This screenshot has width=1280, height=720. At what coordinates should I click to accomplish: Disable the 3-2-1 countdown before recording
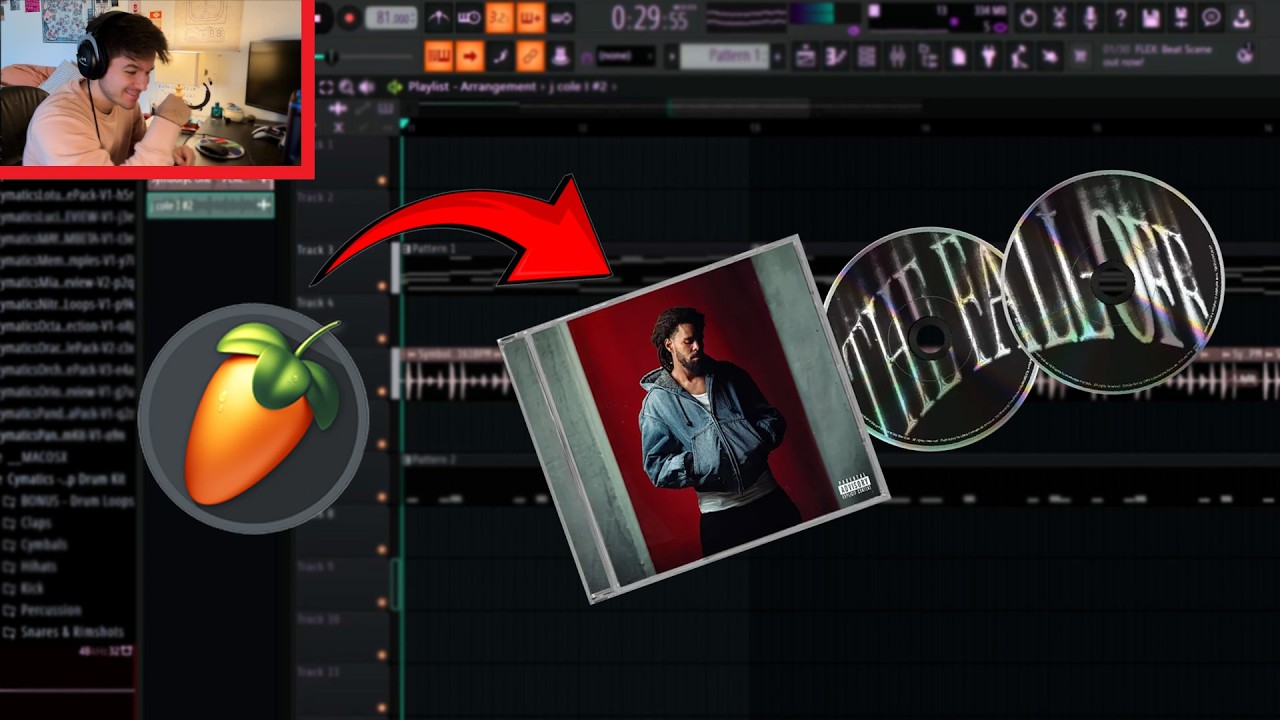tap(499, 17)
